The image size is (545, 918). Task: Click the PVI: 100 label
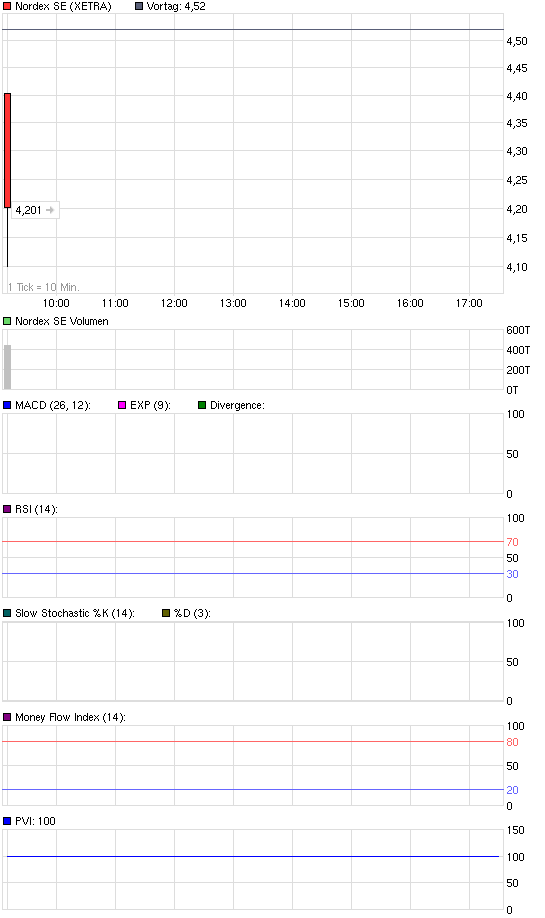(x=35, y=821)
